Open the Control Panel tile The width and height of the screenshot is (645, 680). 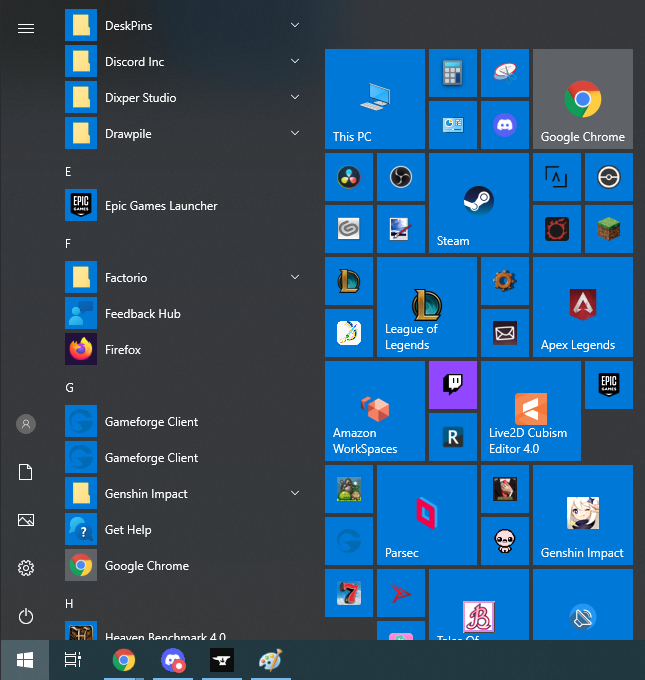453,125
